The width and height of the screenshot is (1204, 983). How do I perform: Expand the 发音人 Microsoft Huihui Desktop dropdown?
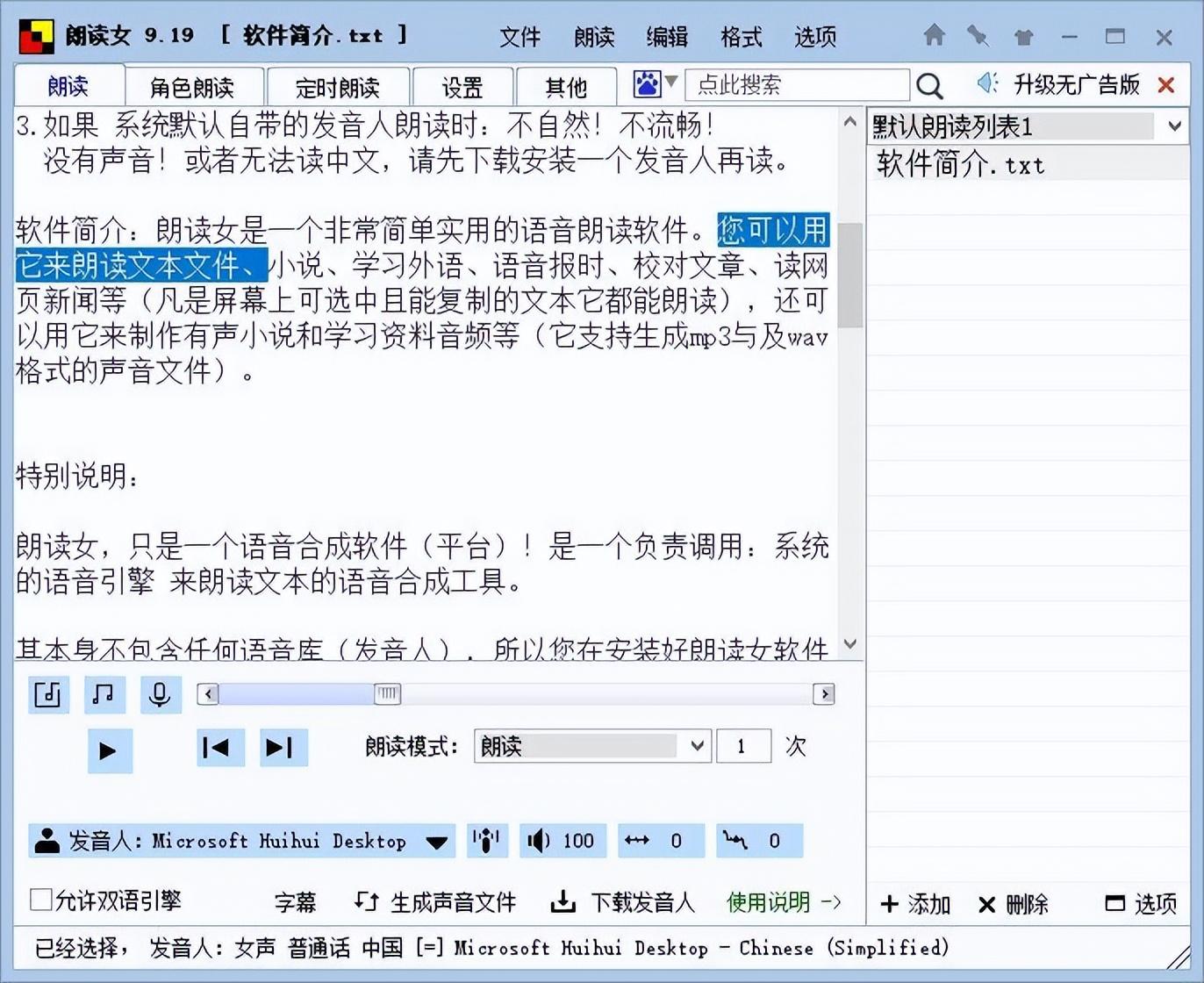tap(242, 841)
